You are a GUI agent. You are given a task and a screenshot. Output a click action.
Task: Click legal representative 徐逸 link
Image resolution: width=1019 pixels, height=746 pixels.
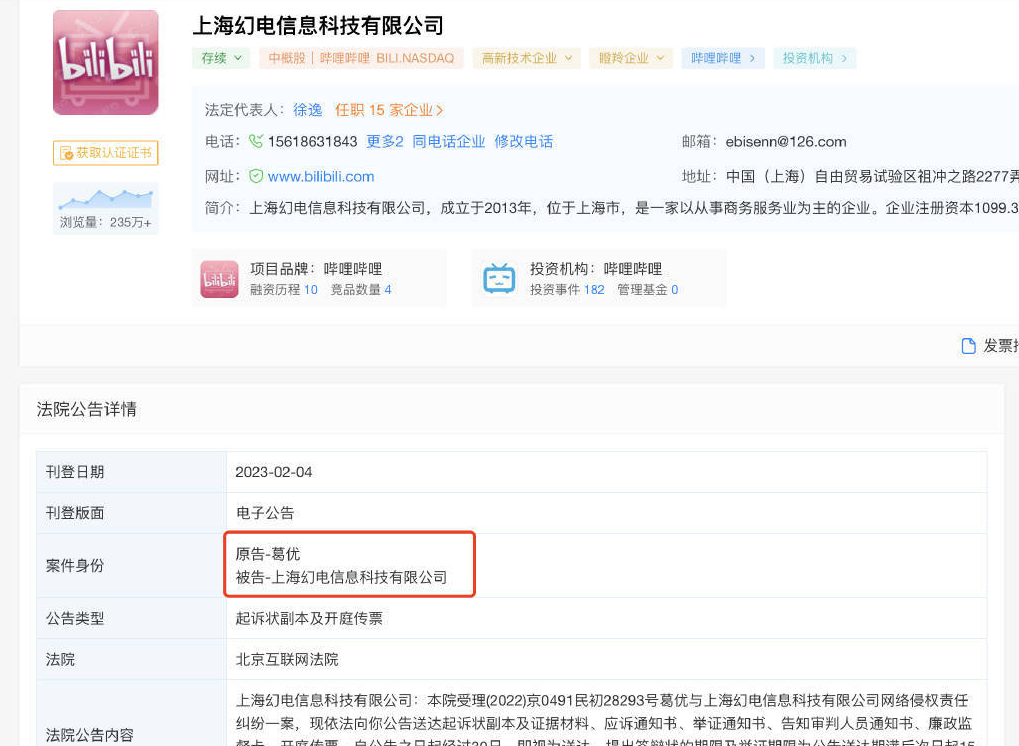pos(308,110)
